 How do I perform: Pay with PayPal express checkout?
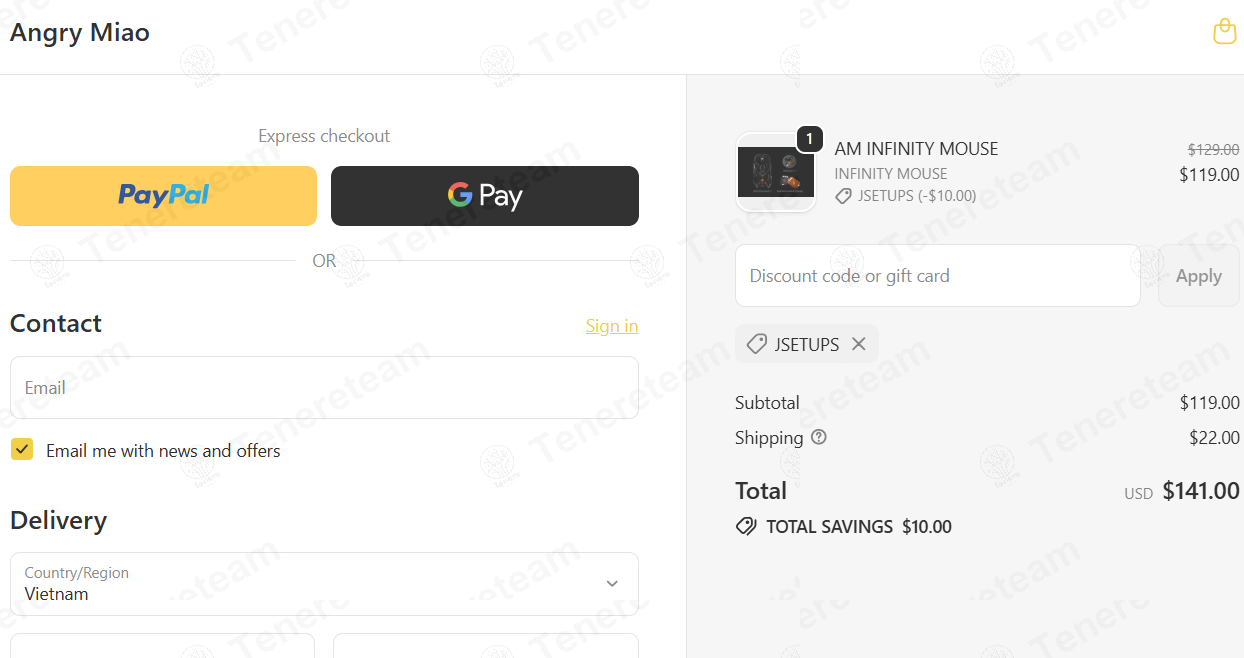(163, 195)
